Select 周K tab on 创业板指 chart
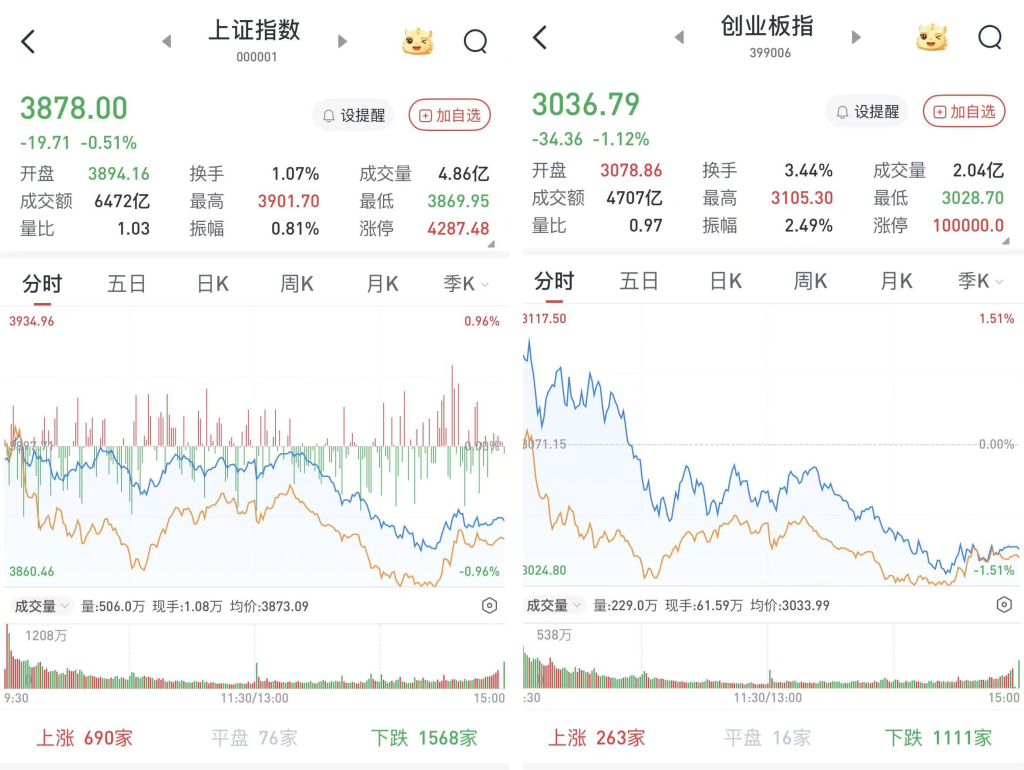1024x770 pixels. click(810, 281)
